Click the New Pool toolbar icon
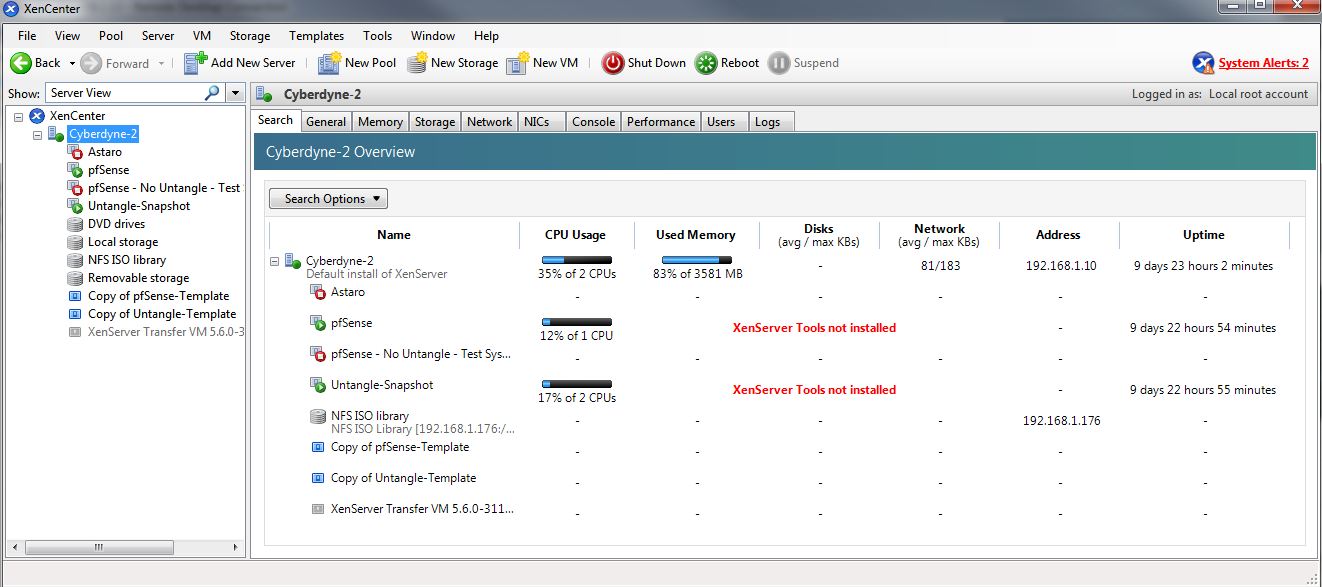 pos(329,63)
